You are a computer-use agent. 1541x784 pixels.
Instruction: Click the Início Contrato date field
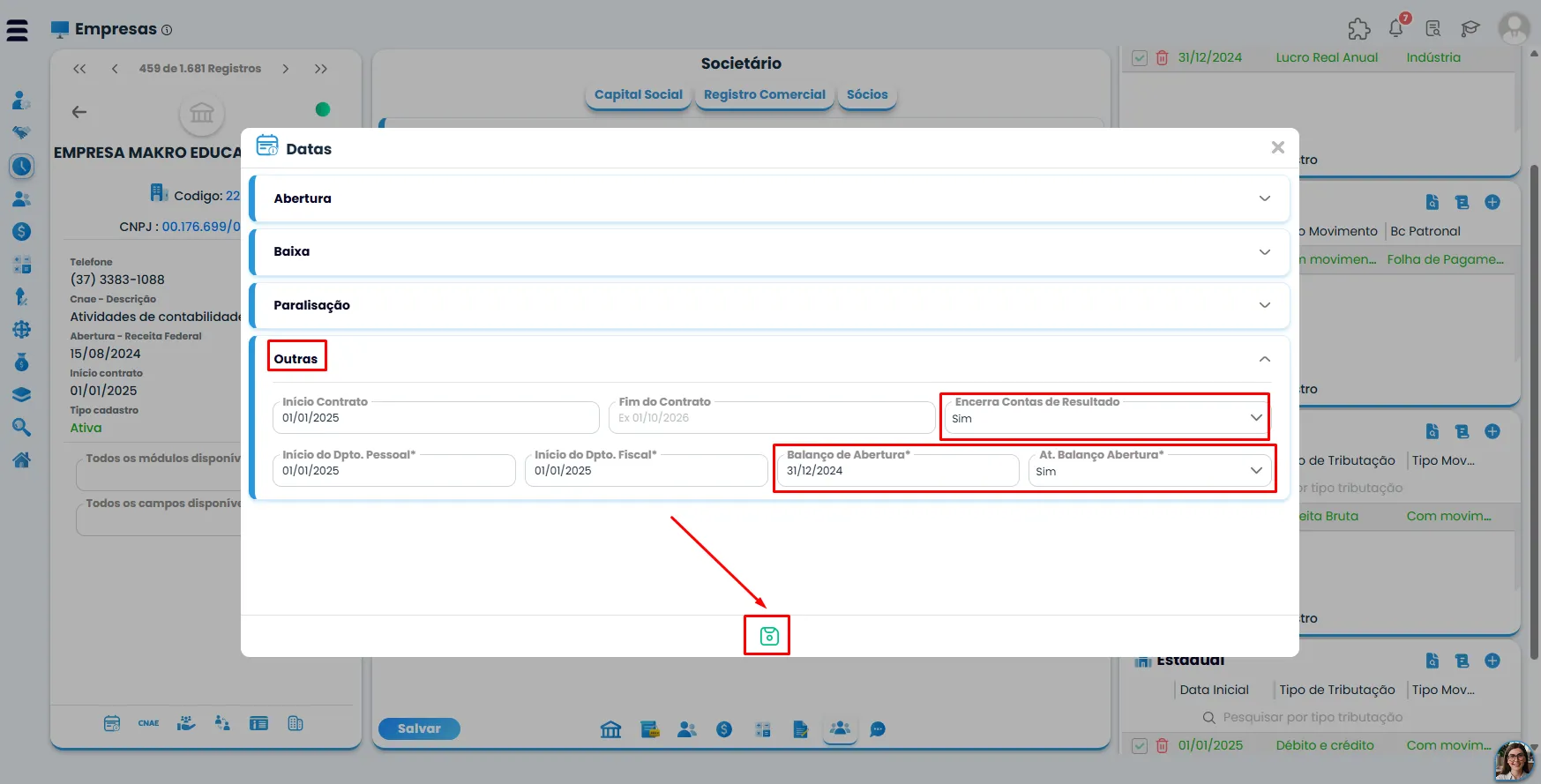tap(436, 418)
